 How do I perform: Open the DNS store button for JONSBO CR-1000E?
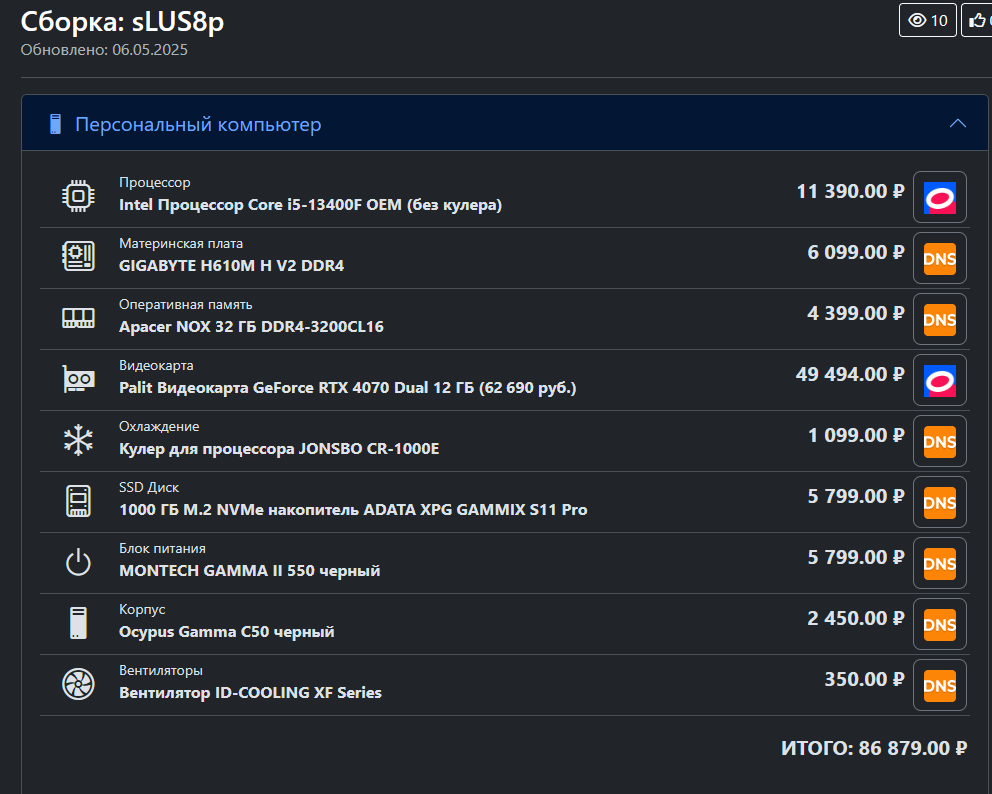pyautogui.click(x=939, y=442)
